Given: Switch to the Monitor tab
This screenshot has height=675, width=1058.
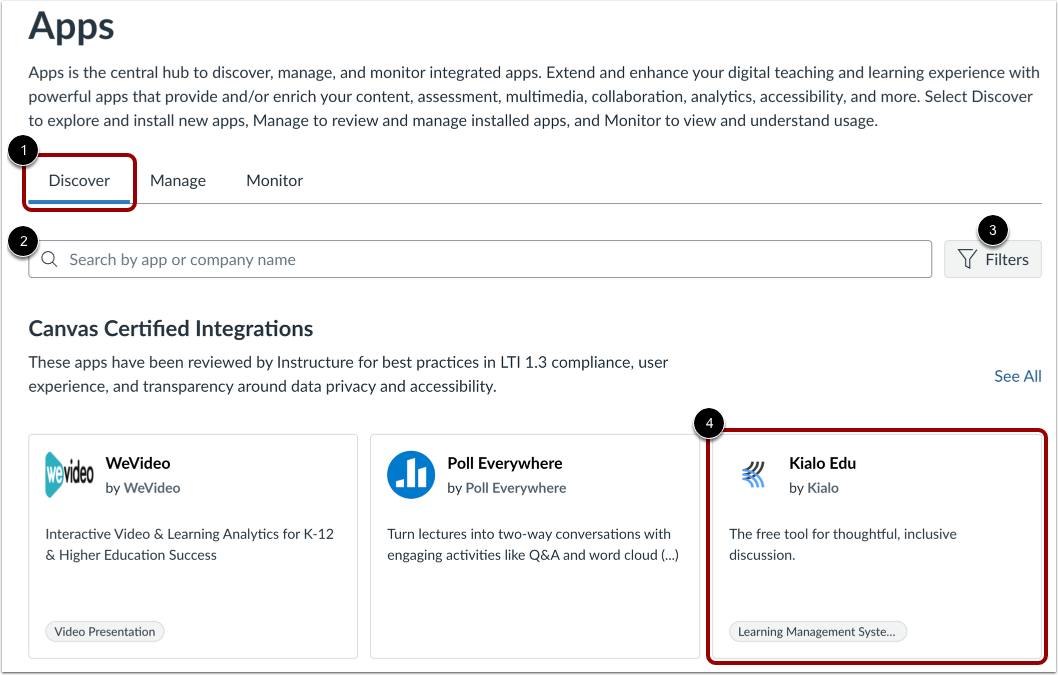Looking at the screenshot, I should (275, 181).
